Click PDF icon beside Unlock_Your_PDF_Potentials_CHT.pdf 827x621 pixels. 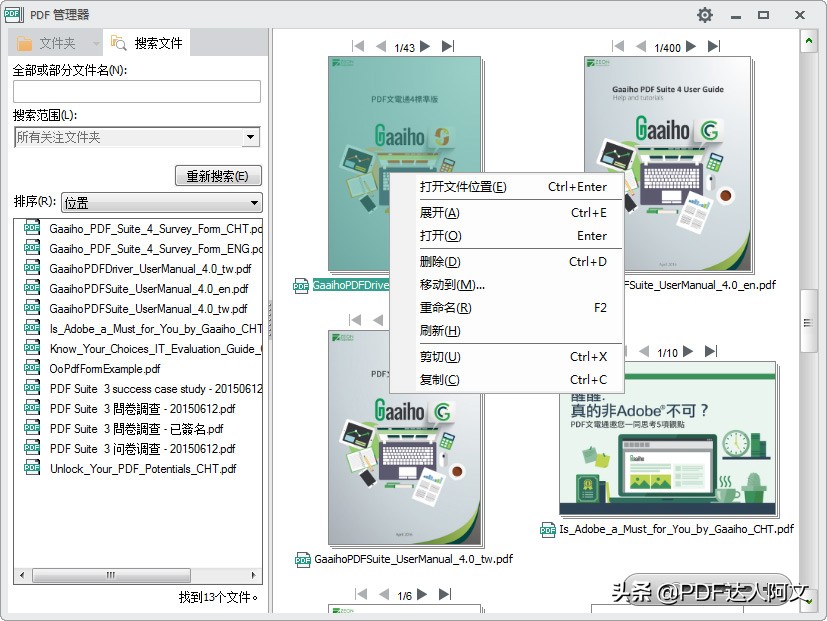pos(32,467)
